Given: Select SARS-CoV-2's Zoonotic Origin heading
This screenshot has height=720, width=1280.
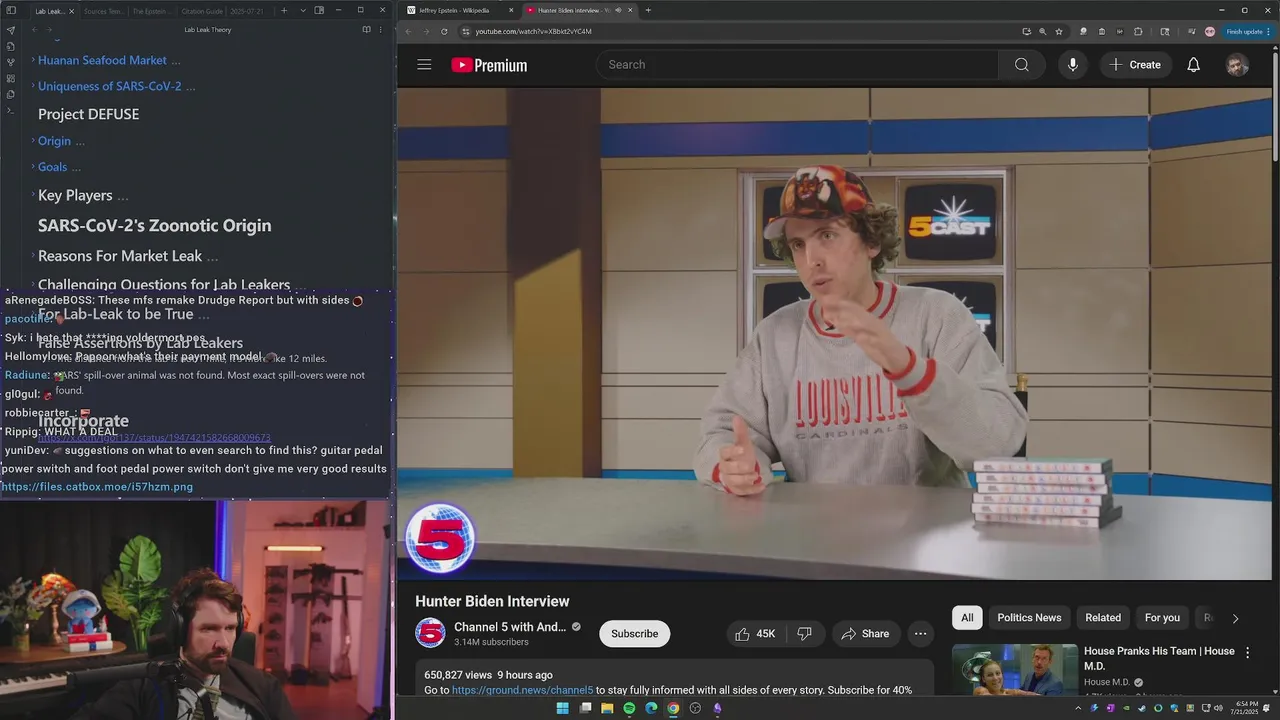Looking at the screenshot, I should click(x=154, y=225).
